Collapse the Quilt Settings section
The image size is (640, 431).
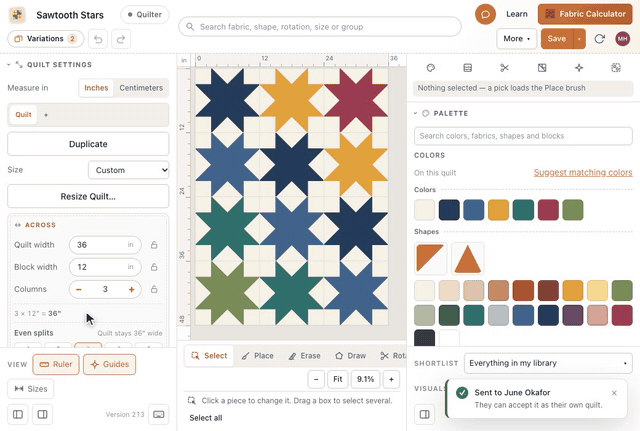pyautogui.click(x=9, y=64)
